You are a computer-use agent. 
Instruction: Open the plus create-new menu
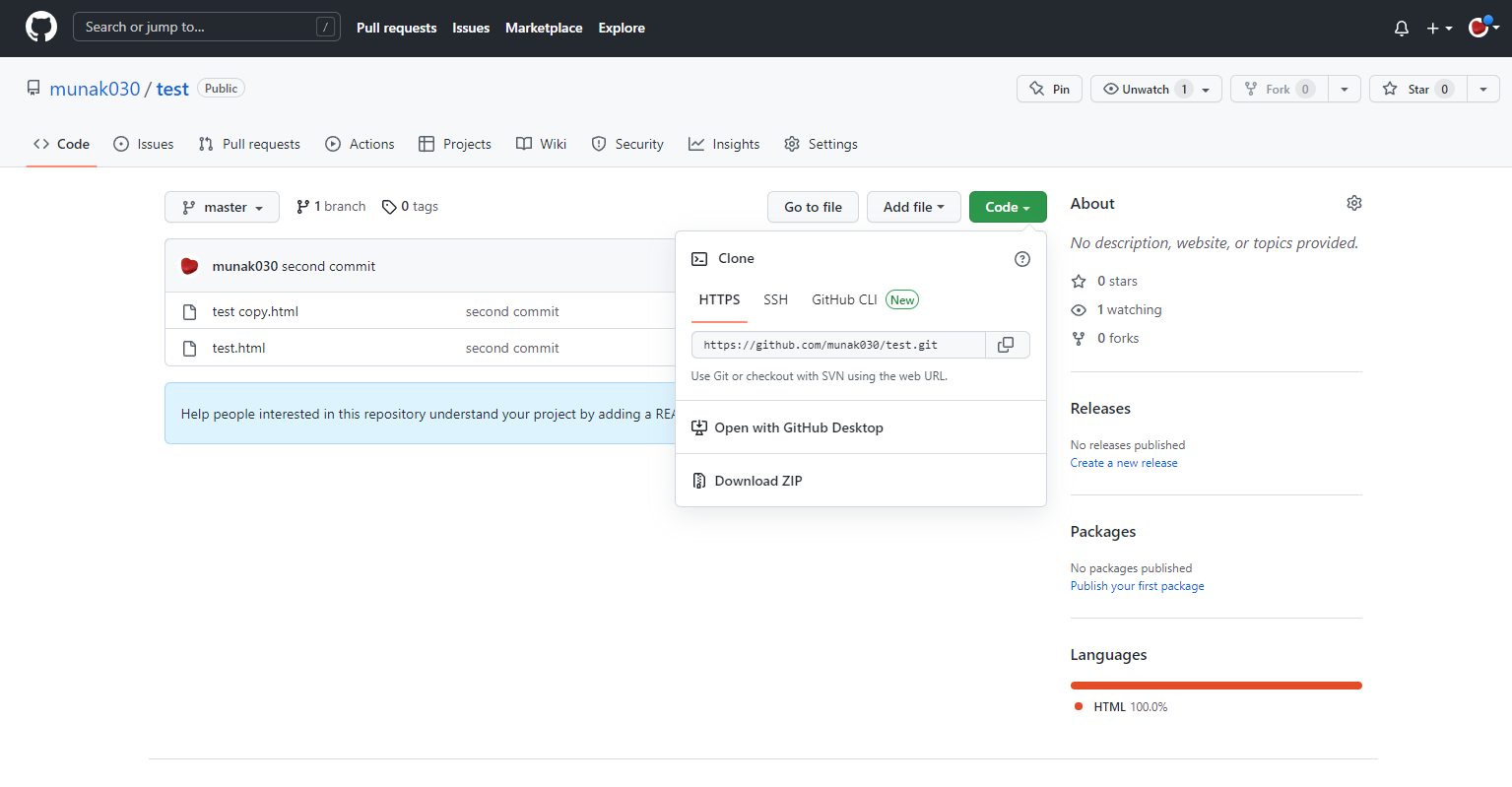(x=1439, y=29)
